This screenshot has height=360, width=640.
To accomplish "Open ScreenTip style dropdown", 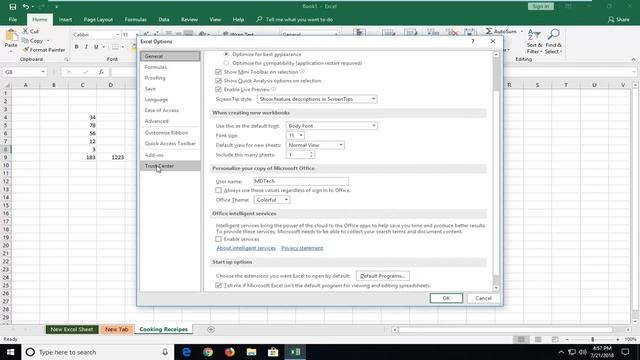I will coord(317,99).
